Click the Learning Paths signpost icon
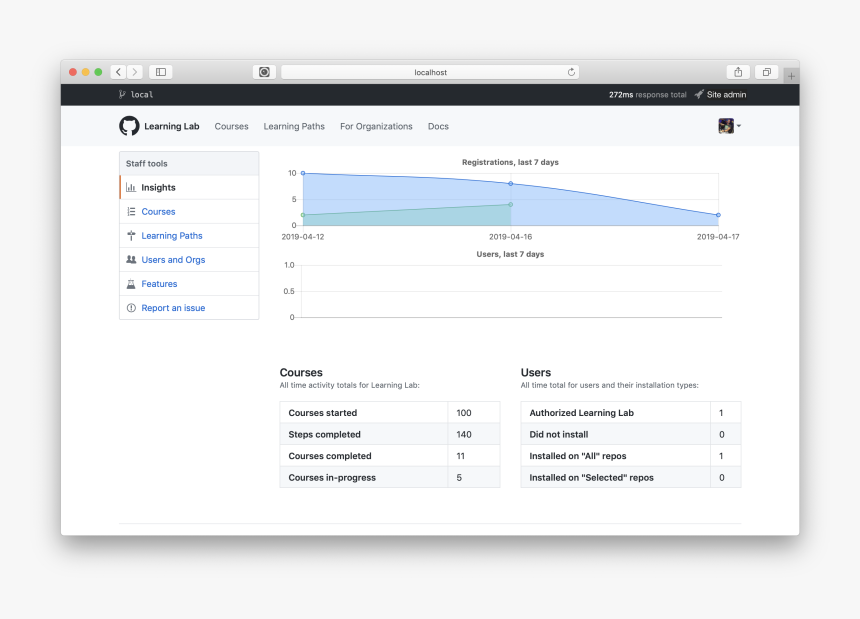 tap(131, 236)
